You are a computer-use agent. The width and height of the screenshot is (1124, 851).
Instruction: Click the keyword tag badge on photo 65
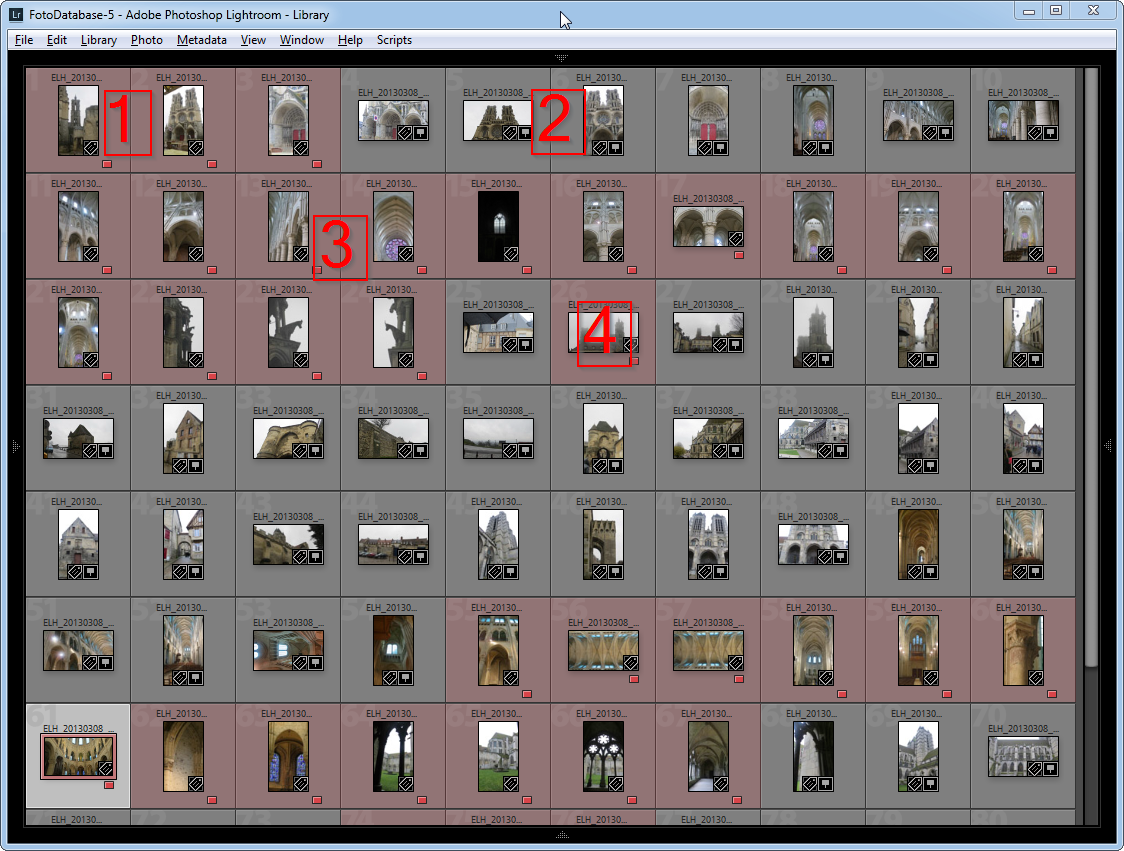pyautogui.click(x=511, y=784)
